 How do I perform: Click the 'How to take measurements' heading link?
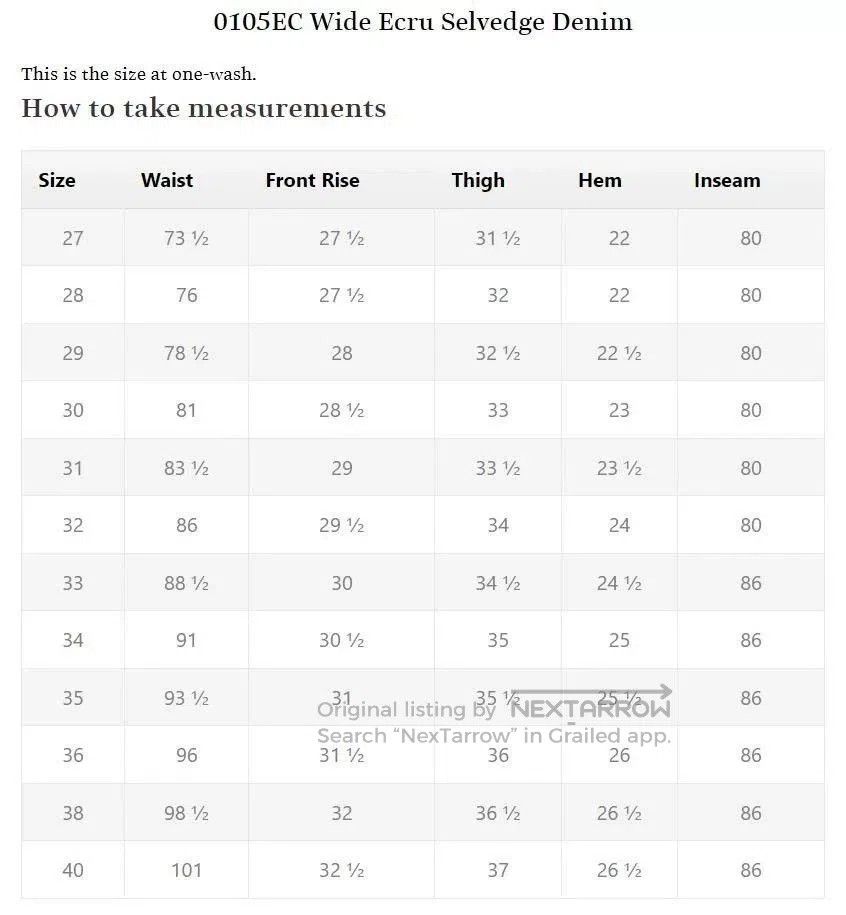point(204,108)
